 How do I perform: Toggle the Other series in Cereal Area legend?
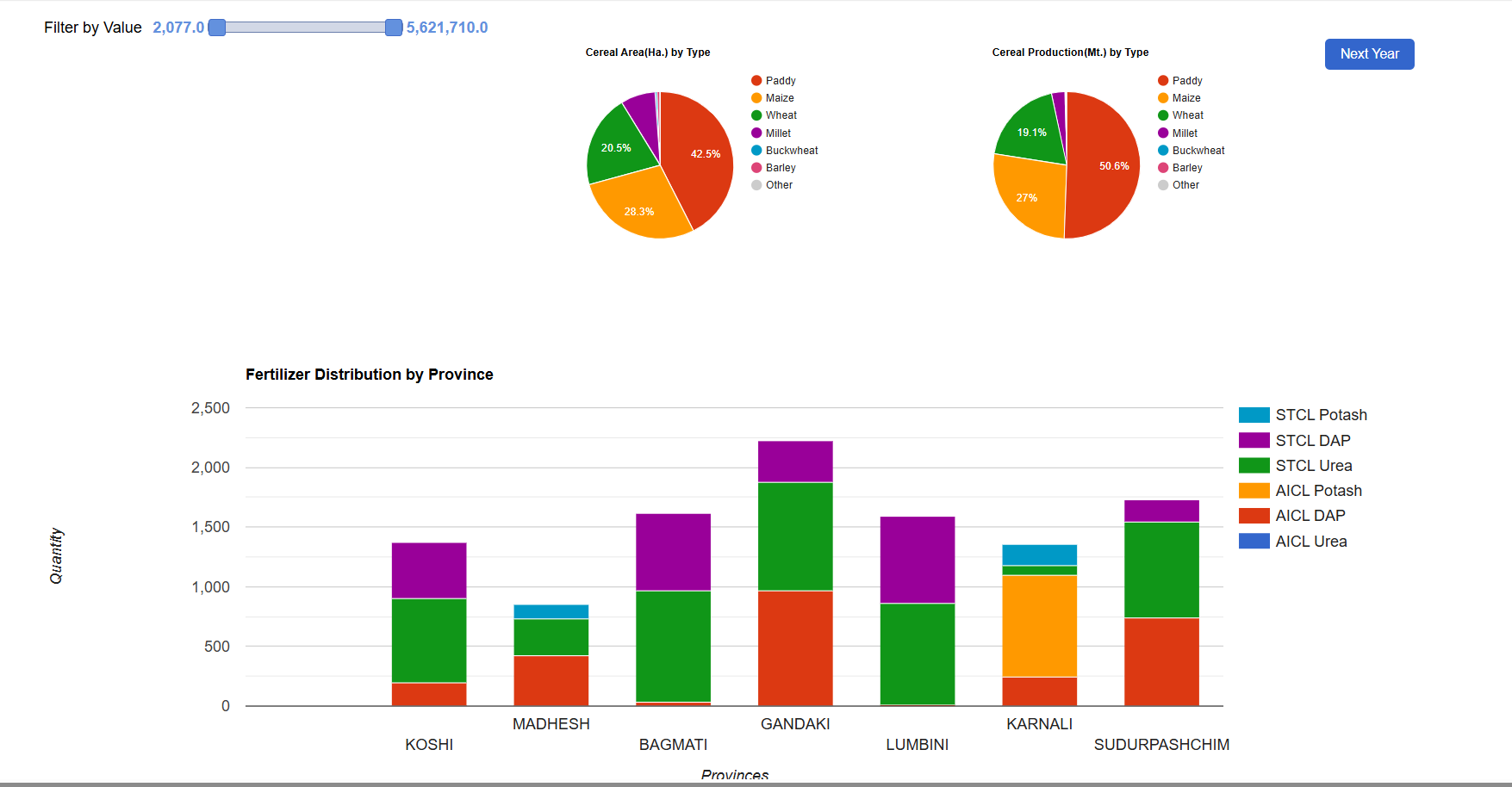pos(756,184)
